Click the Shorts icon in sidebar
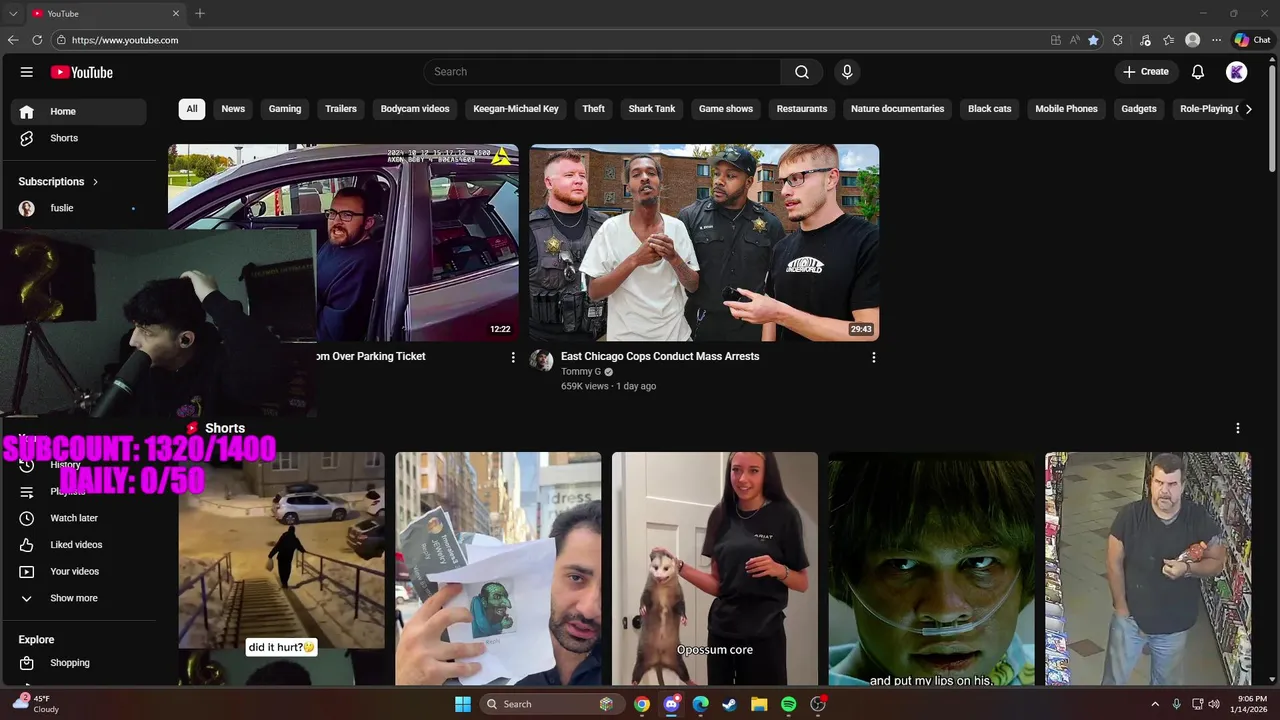Screen dimensions: 1280x720 coord(27,138)
